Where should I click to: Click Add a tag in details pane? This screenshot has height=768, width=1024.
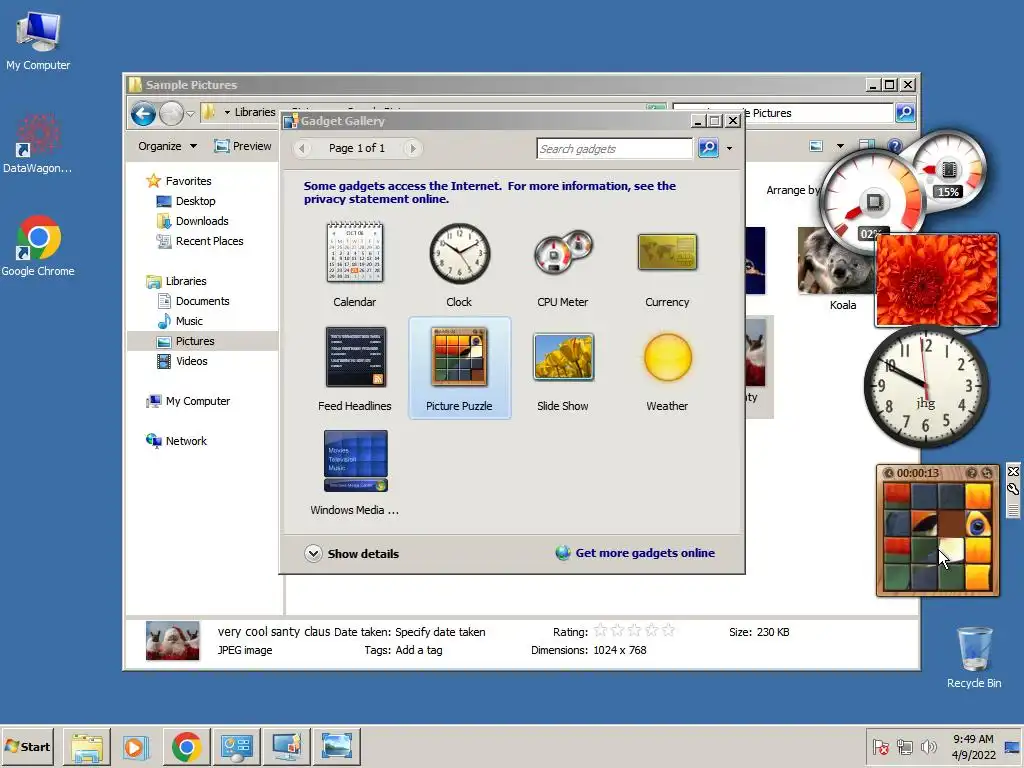coord(419,650)
